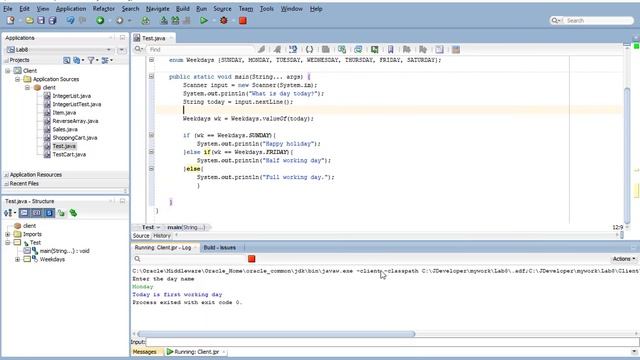640x360 pixels.
Task: Click the Save All toolbar icon
Action: click(x=52, y=20)
